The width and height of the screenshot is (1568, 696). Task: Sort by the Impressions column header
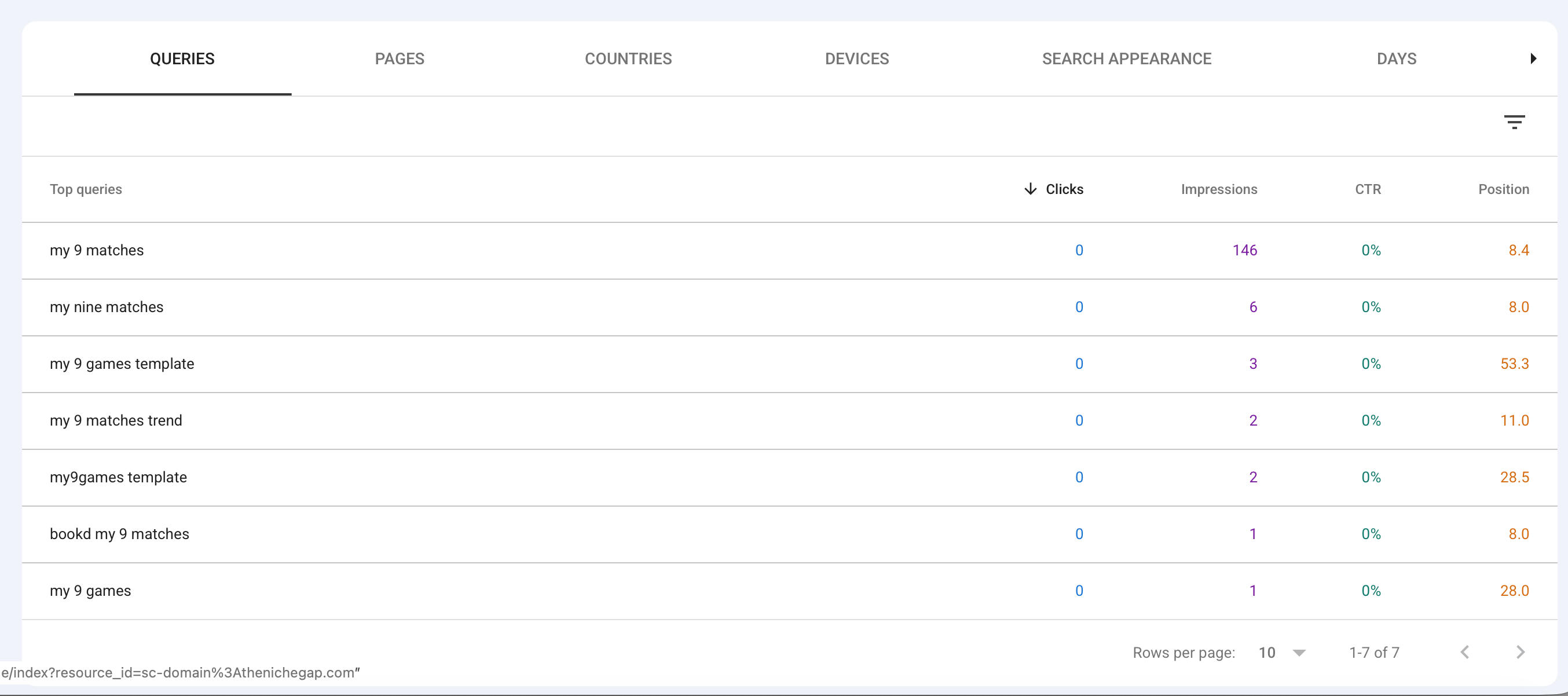coord(1219,189)
